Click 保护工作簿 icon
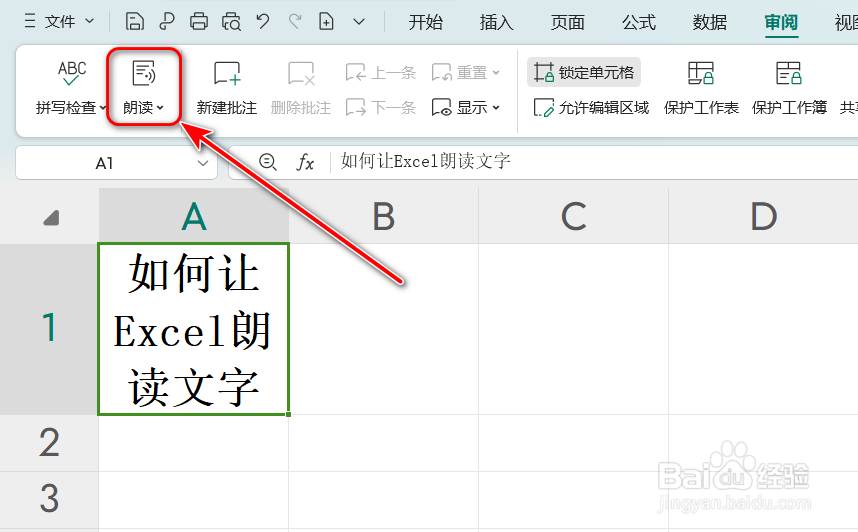This screenshot has height=532, width=858. tap(789, 73)
